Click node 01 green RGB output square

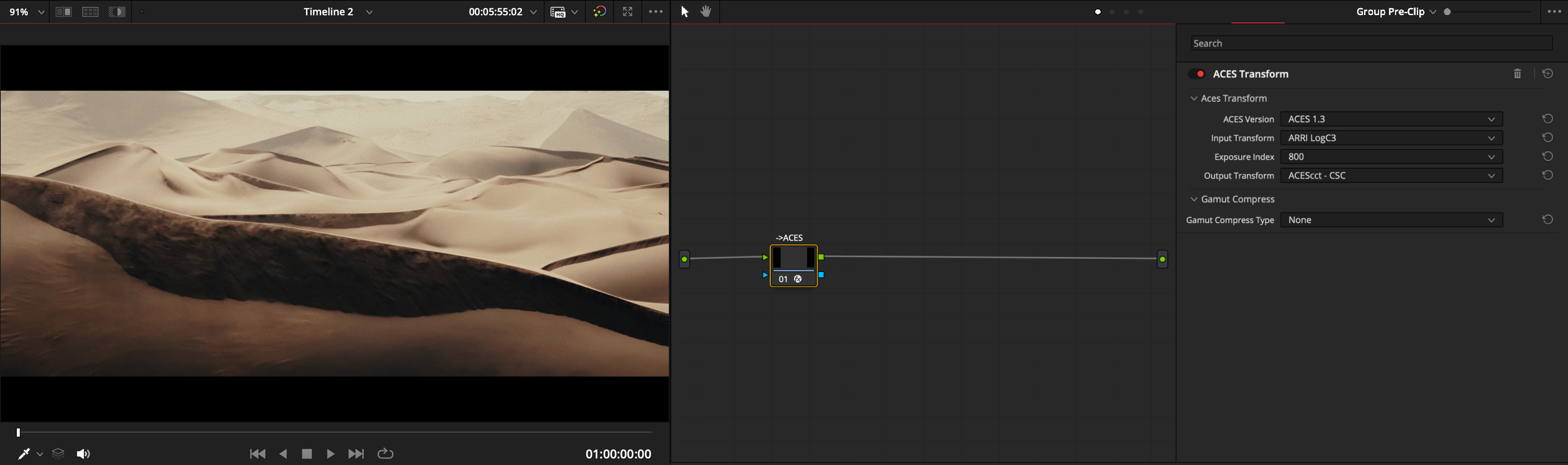(821, 257)
